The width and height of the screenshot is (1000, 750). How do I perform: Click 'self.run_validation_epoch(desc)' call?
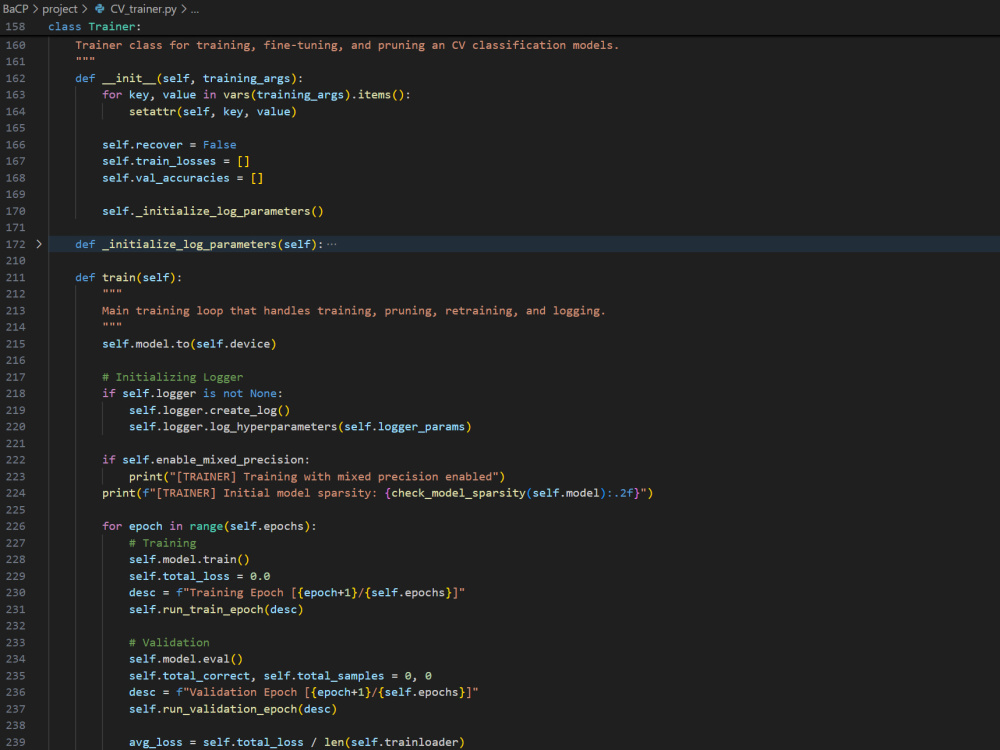pyautogui.click(x=233, y=709)
